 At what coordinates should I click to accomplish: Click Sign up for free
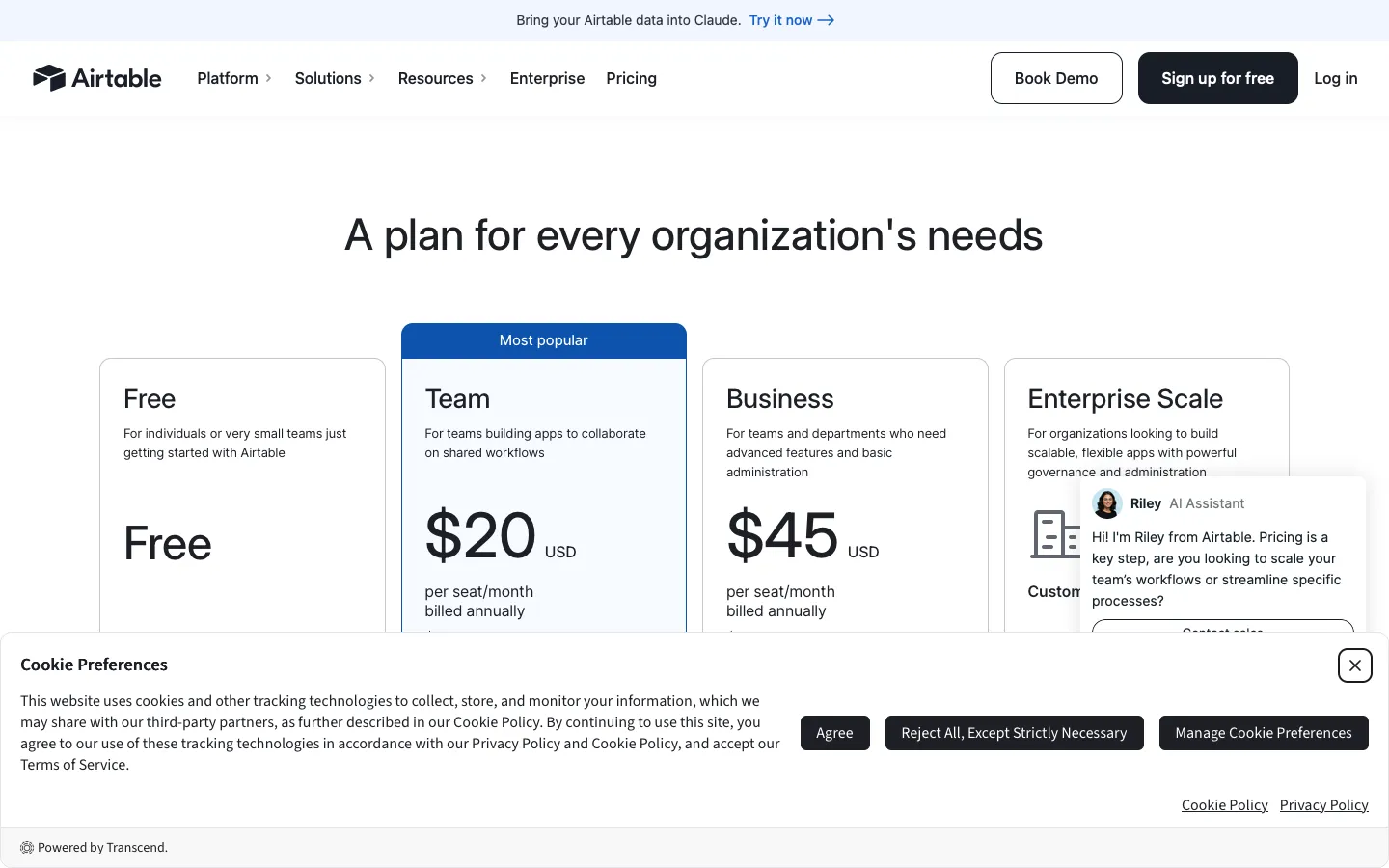(1217, 78)
